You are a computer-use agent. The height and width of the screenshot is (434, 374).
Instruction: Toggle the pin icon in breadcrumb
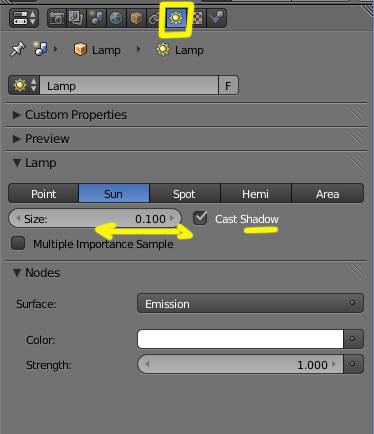[x=18, y=49]
